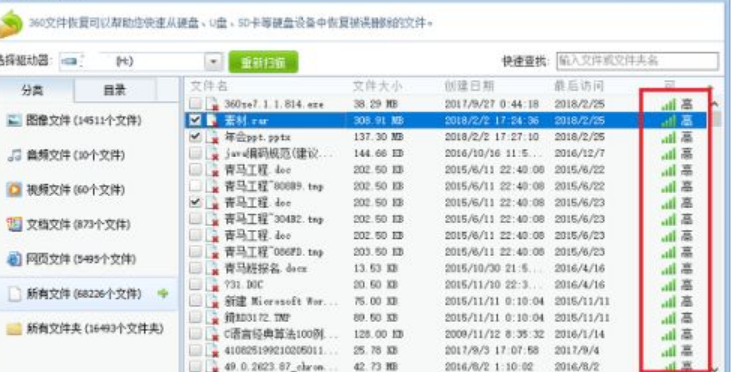Click the file icon of 素材.rar
749x372 pixels.
tap(212, 120)
